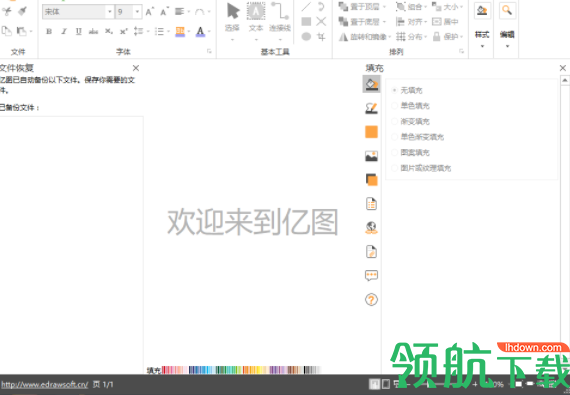The height and width of the screenshot is (395, 570).
Task: Open the attachment document panel icon
Action: click(371, 252)
